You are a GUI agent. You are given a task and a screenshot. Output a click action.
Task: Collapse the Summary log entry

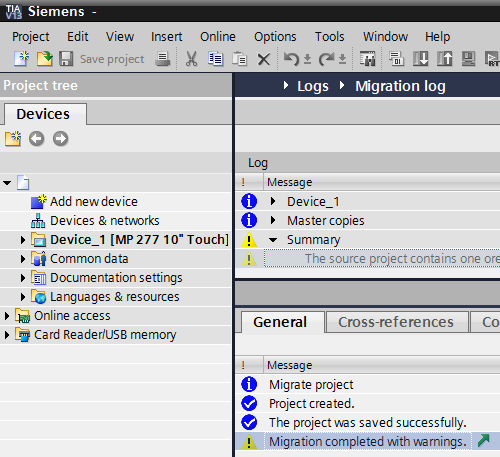coord(273,240)
